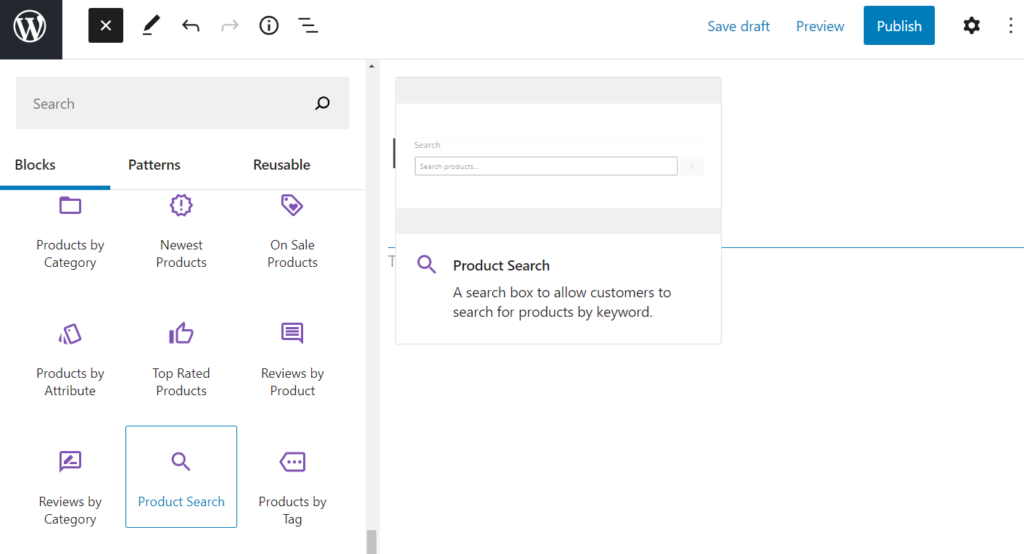
Task: Open the settings gear sidebar
Action: (x=972, y=25)
